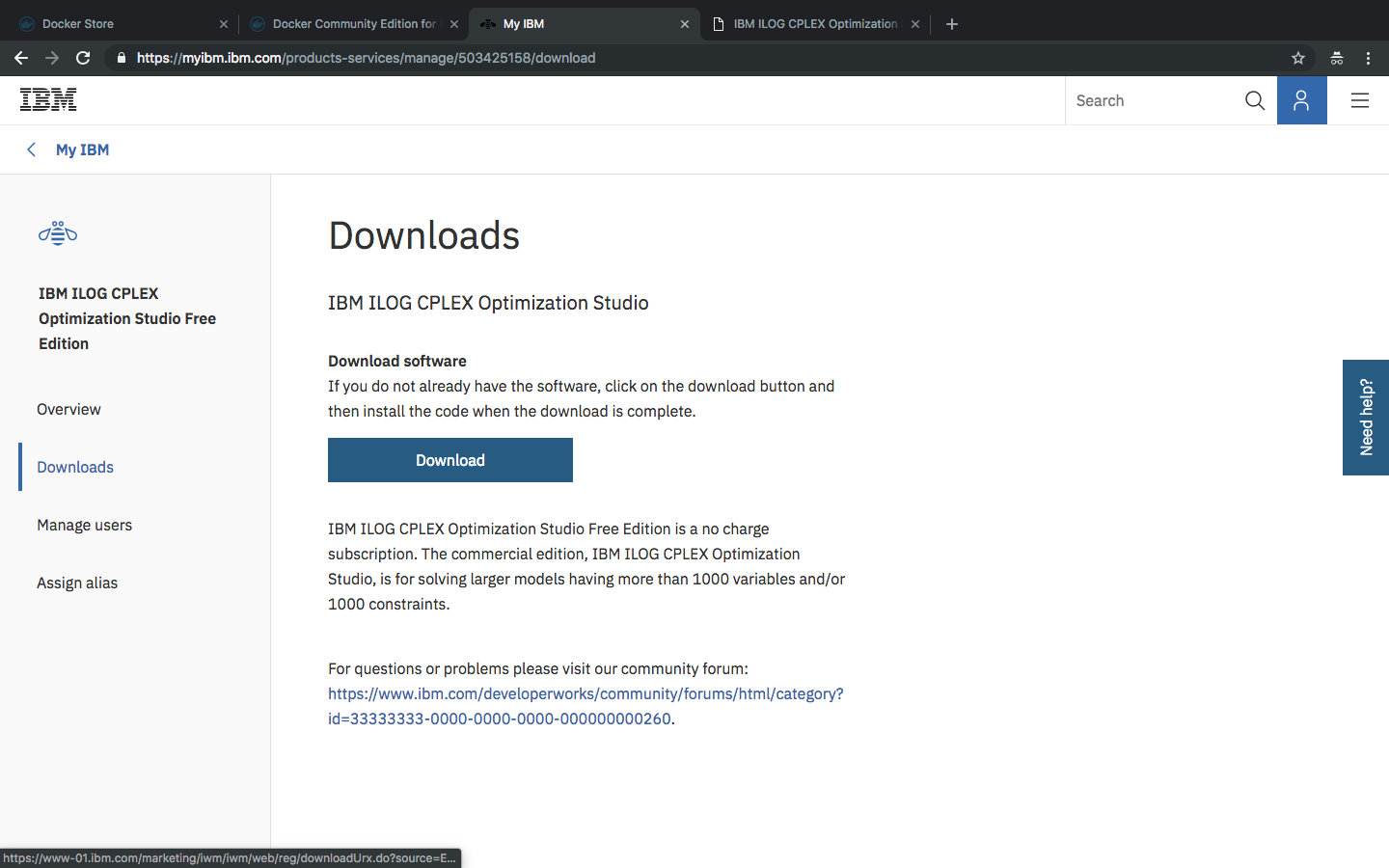
Task: Click the site padlock icon
Action: pyautogui.click(x=121, y=58)
